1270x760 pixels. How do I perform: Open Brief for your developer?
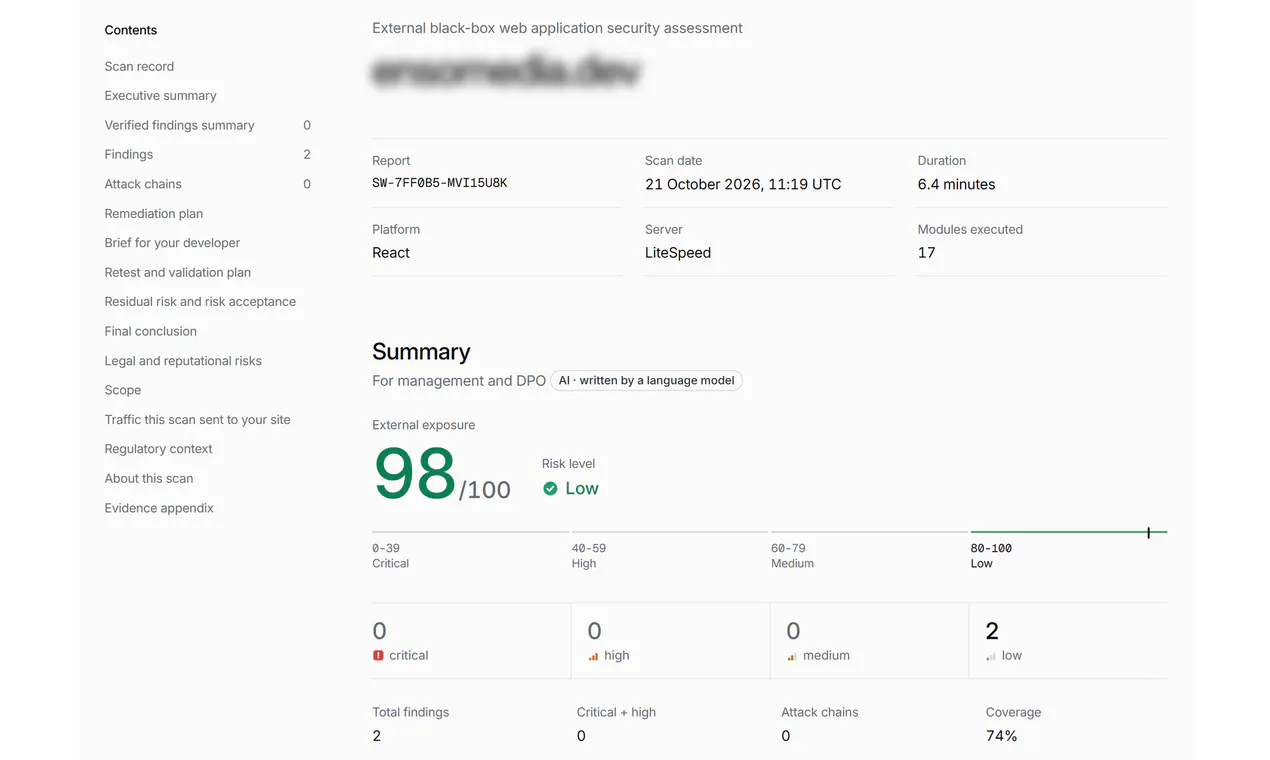pyautogui.click(x=172, y=243)
